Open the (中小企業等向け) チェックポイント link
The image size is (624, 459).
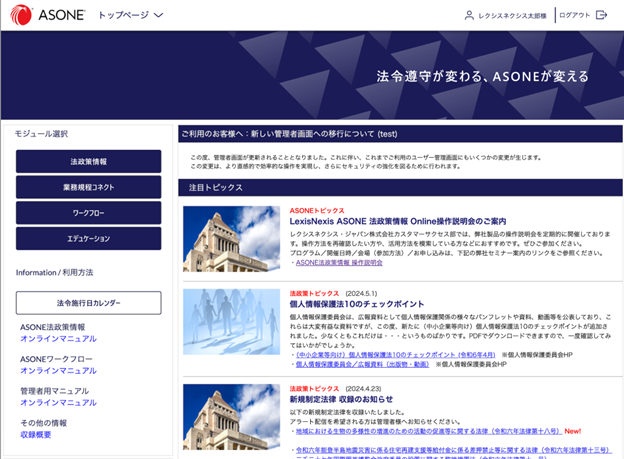(x=396, y=355)
